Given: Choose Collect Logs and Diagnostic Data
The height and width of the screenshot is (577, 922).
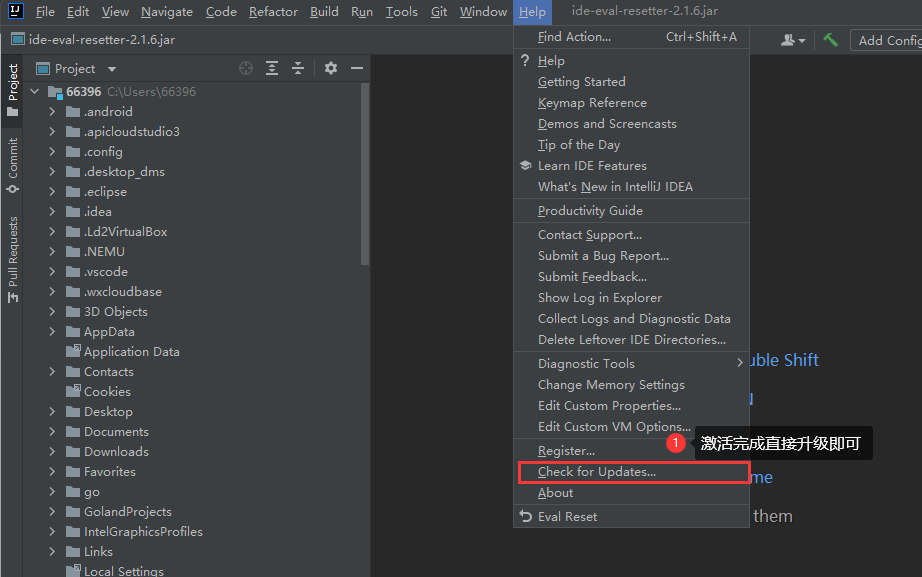Looking at the screenshot, I should click(x=632, y=319).
